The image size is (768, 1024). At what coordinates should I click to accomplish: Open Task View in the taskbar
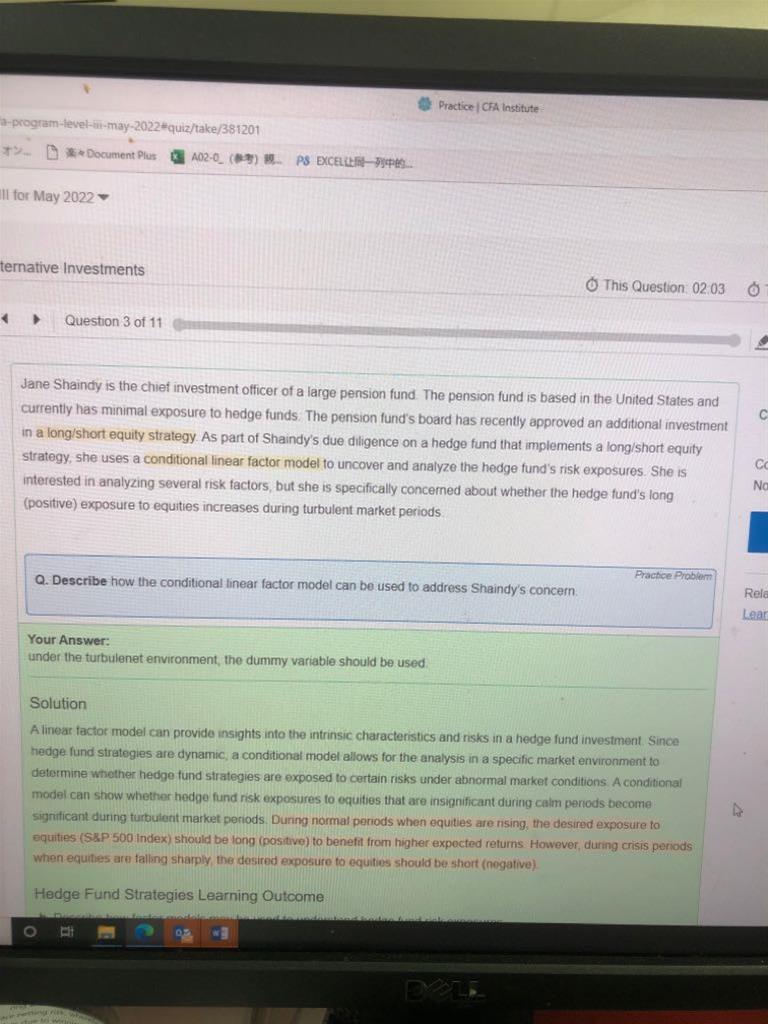pos(67,932)
